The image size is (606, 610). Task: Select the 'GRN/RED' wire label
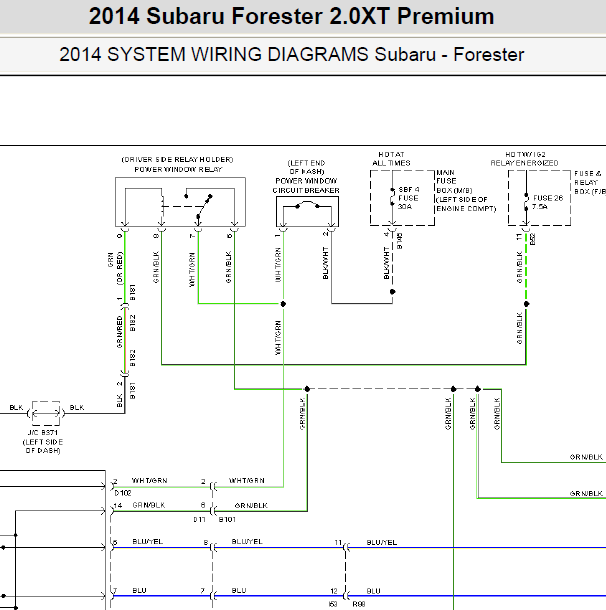(119, 332)
